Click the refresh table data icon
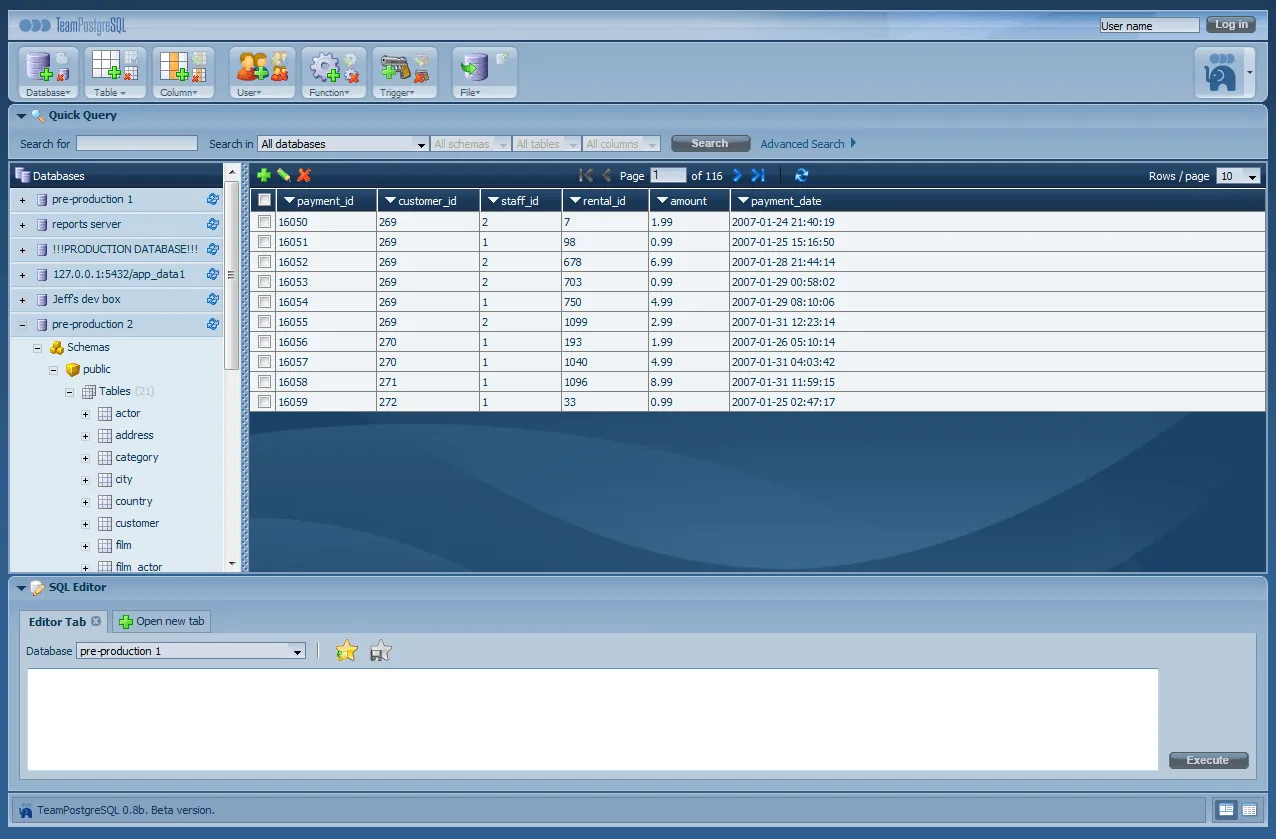 [801, 175]
